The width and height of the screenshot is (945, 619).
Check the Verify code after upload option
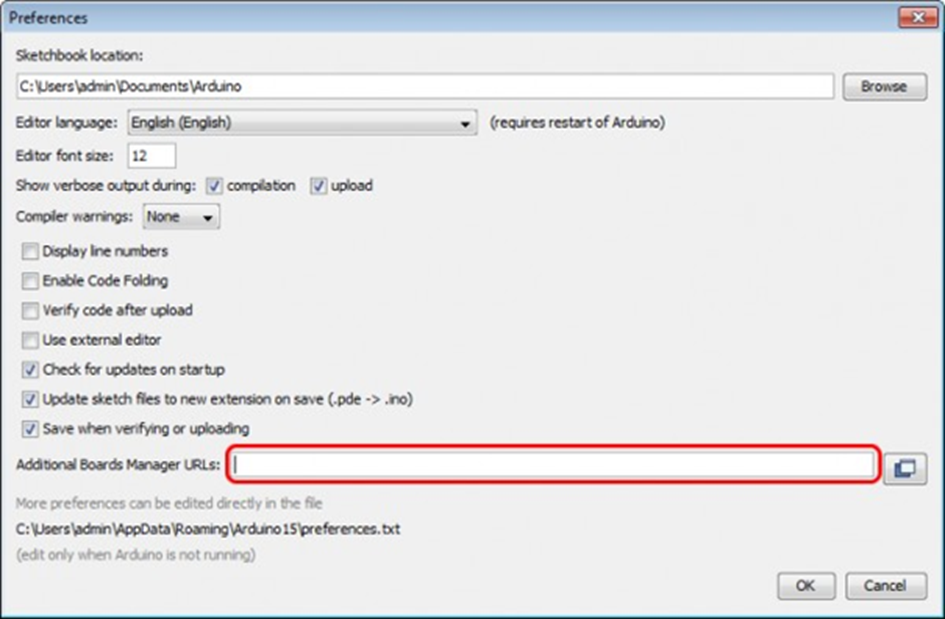point(31,311)
